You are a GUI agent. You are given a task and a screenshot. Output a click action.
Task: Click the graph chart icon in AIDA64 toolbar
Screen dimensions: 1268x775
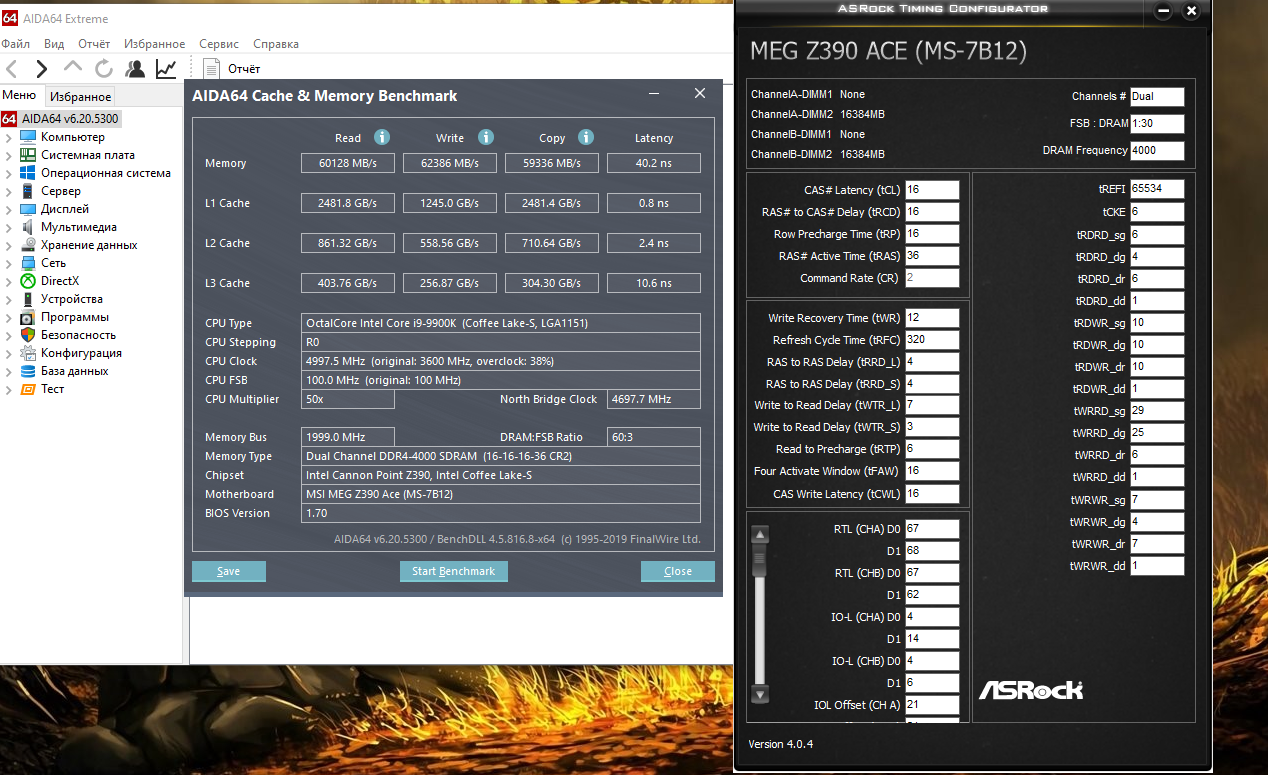(x=166, y=68)
